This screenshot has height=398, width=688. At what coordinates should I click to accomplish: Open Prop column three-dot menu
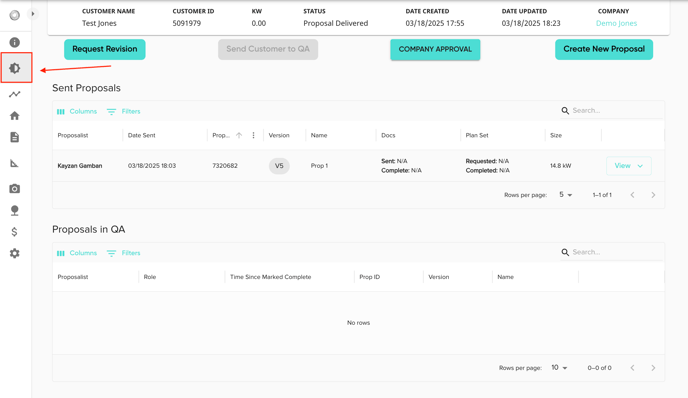pos(253,135)
